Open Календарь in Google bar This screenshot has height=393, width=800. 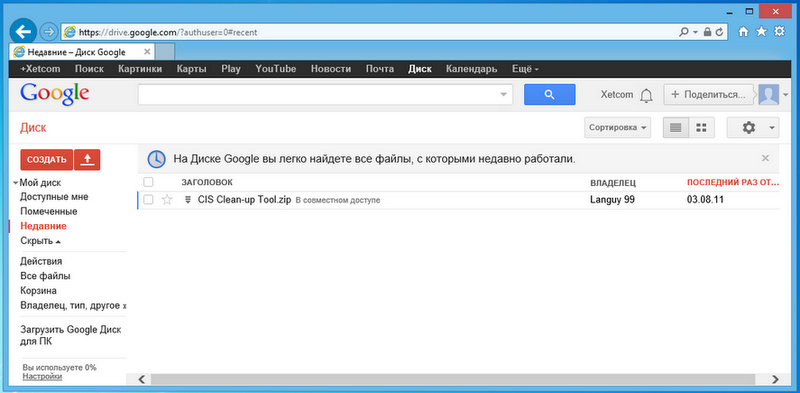[x=472, y=69]
